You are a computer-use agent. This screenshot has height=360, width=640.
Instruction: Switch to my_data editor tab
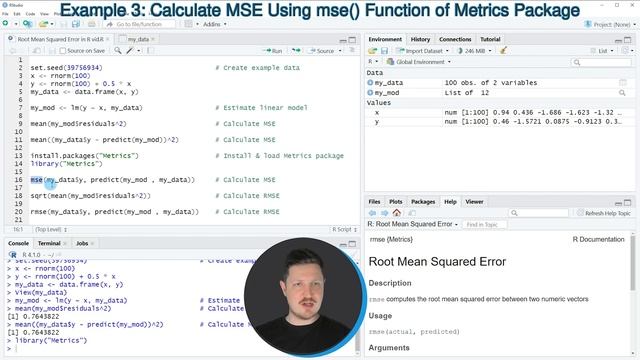pyautogui.click(x=138, y=39)
